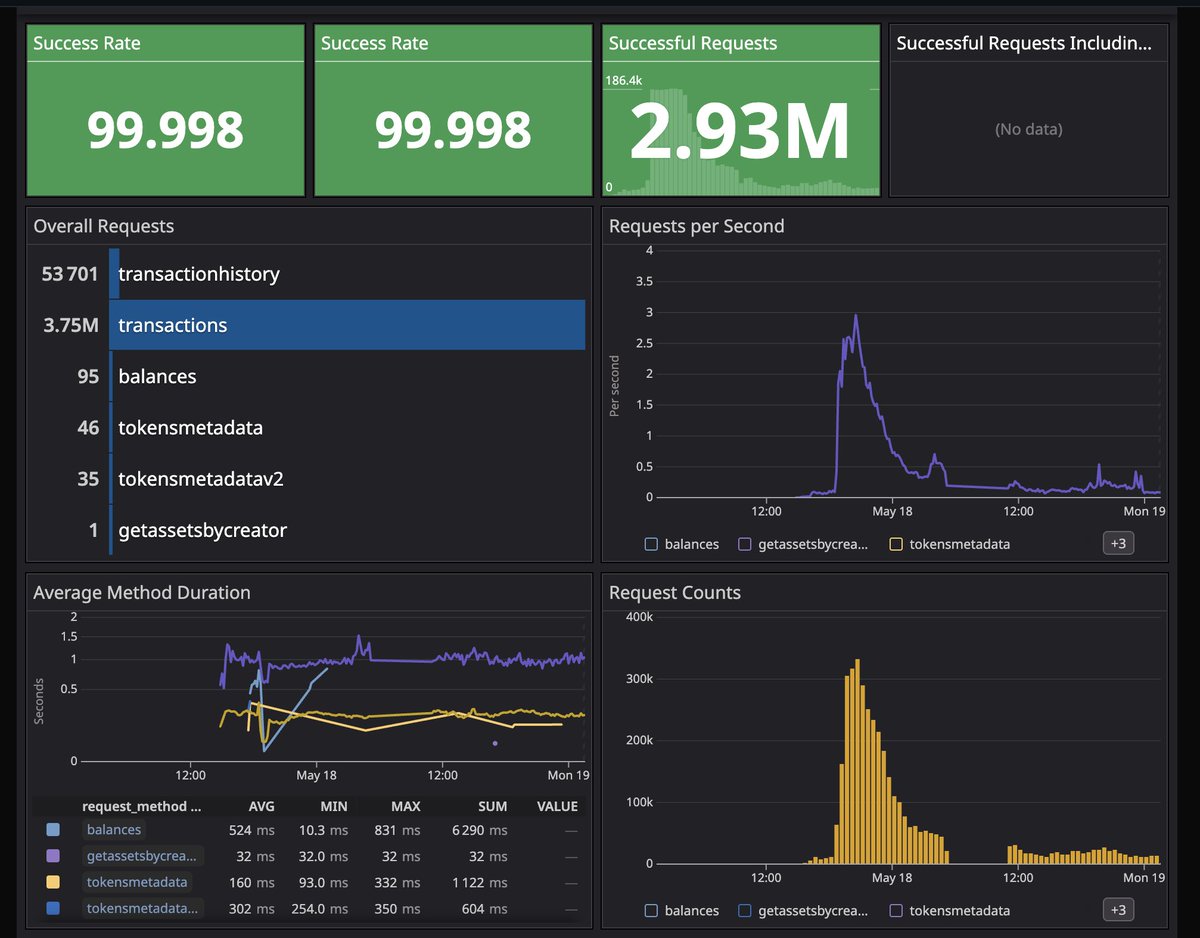Click the 10.3 ms minimum cell
The image size is (1200, 938).
322,830
